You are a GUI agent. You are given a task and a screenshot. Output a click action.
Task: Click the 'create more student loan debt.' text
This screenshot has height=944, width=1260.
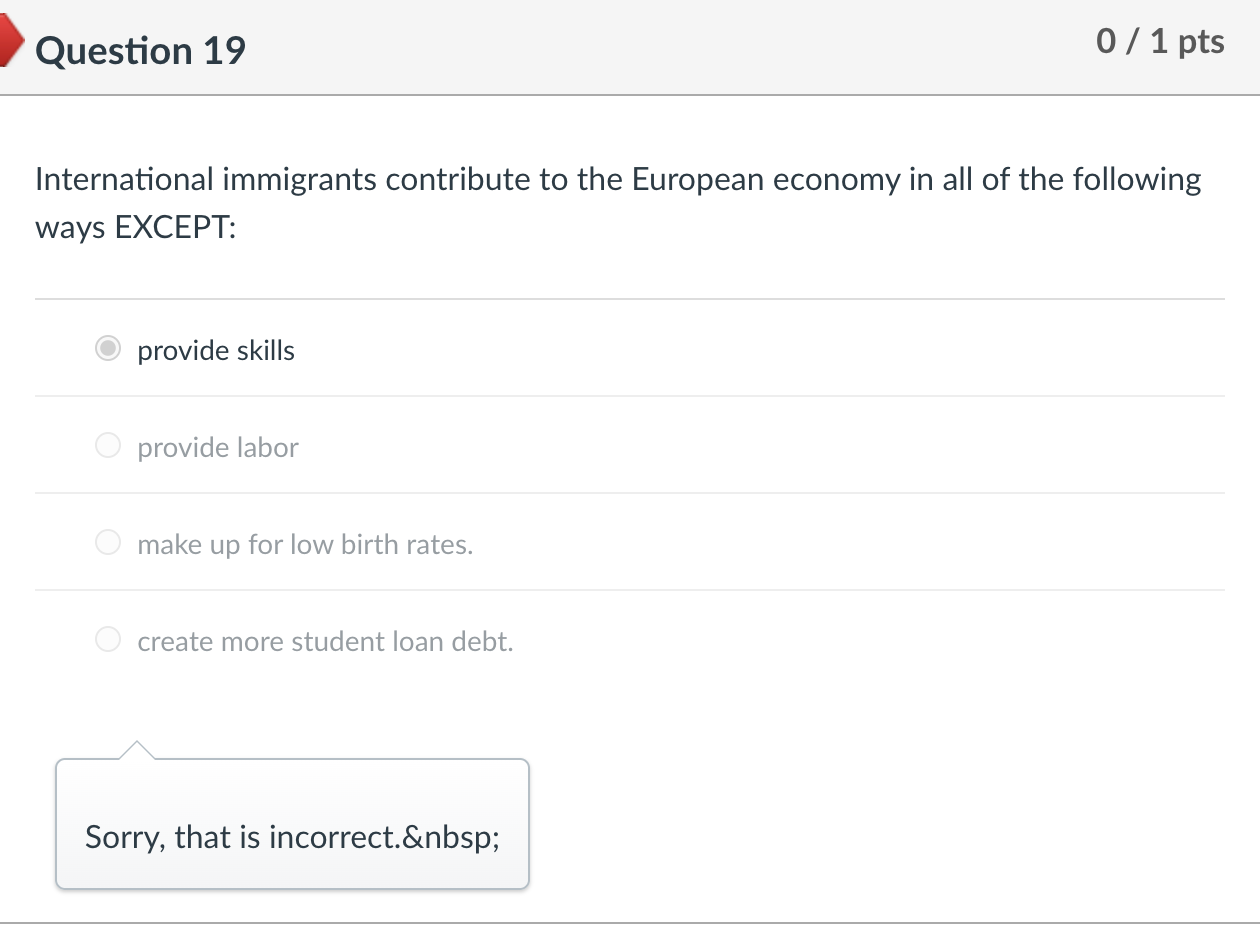click(x=325, y=642)
